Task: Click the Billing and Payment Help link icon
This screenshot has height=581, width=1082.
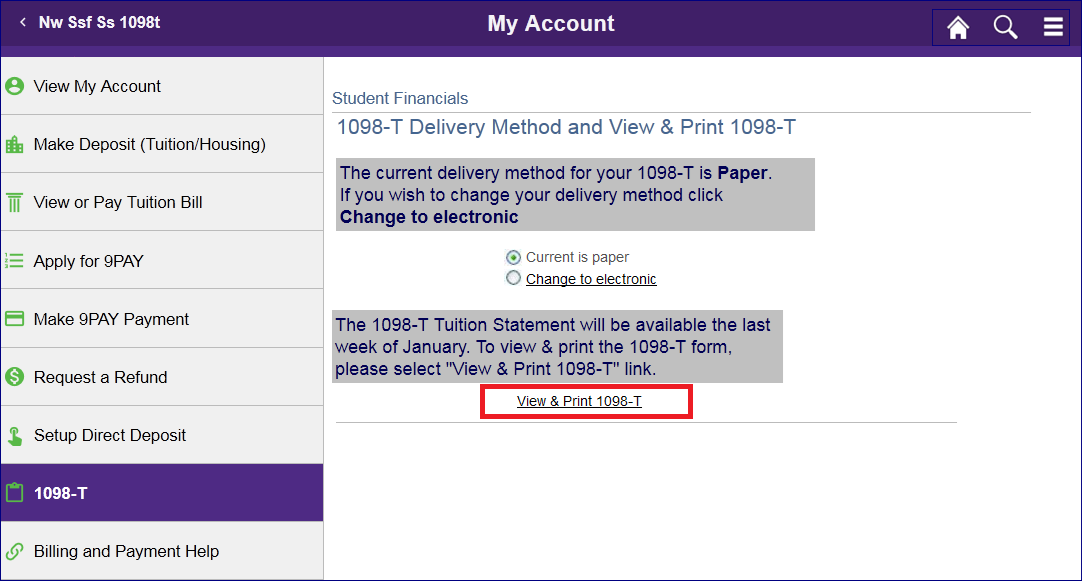Action: 14,551
